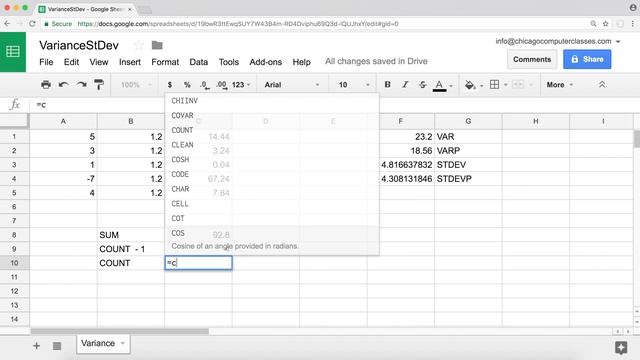Screen dimensions: 640x360
Task: Open the fill color bucket
Action: [x=470, y=84]
